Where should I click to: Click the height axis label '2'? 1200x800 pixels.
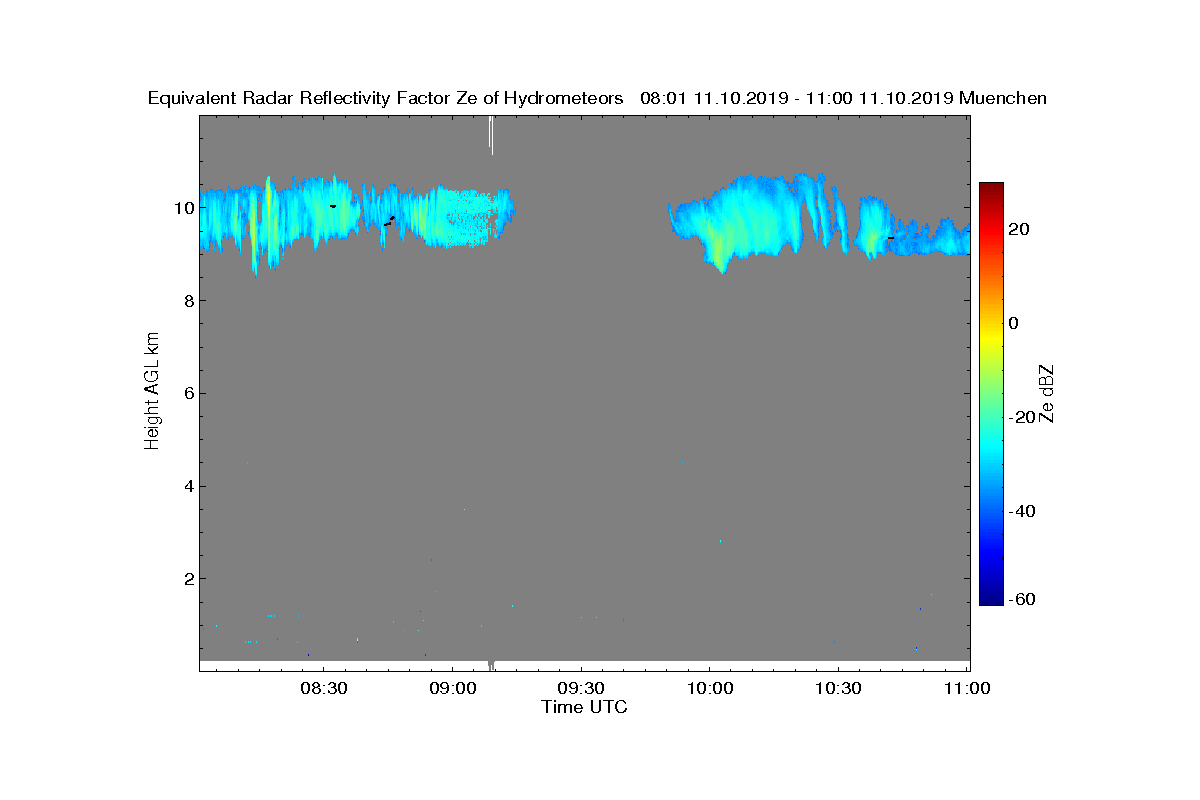[x=187, y=579]
